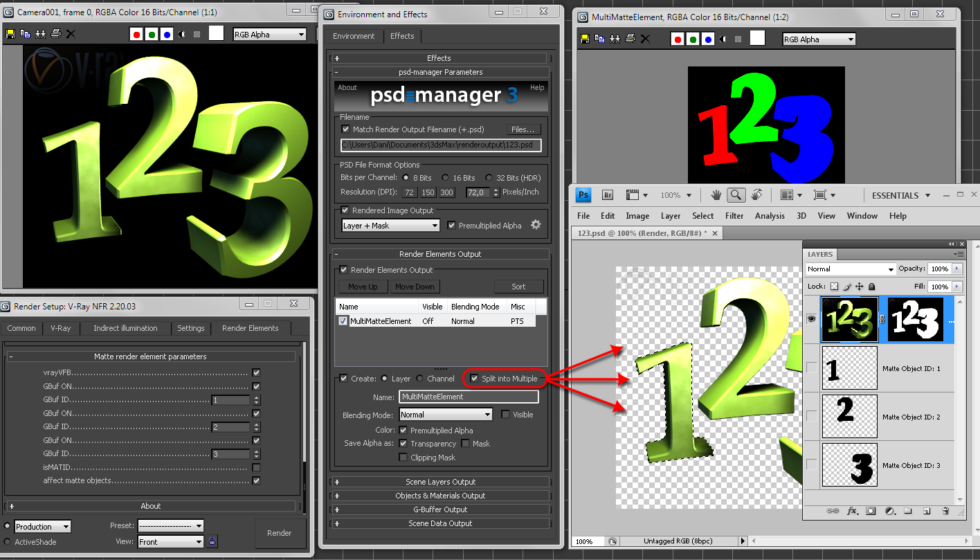Expand Scene Layers Output rollout
Viewport: 980px width, 560px height.
[x=439, y=482]
